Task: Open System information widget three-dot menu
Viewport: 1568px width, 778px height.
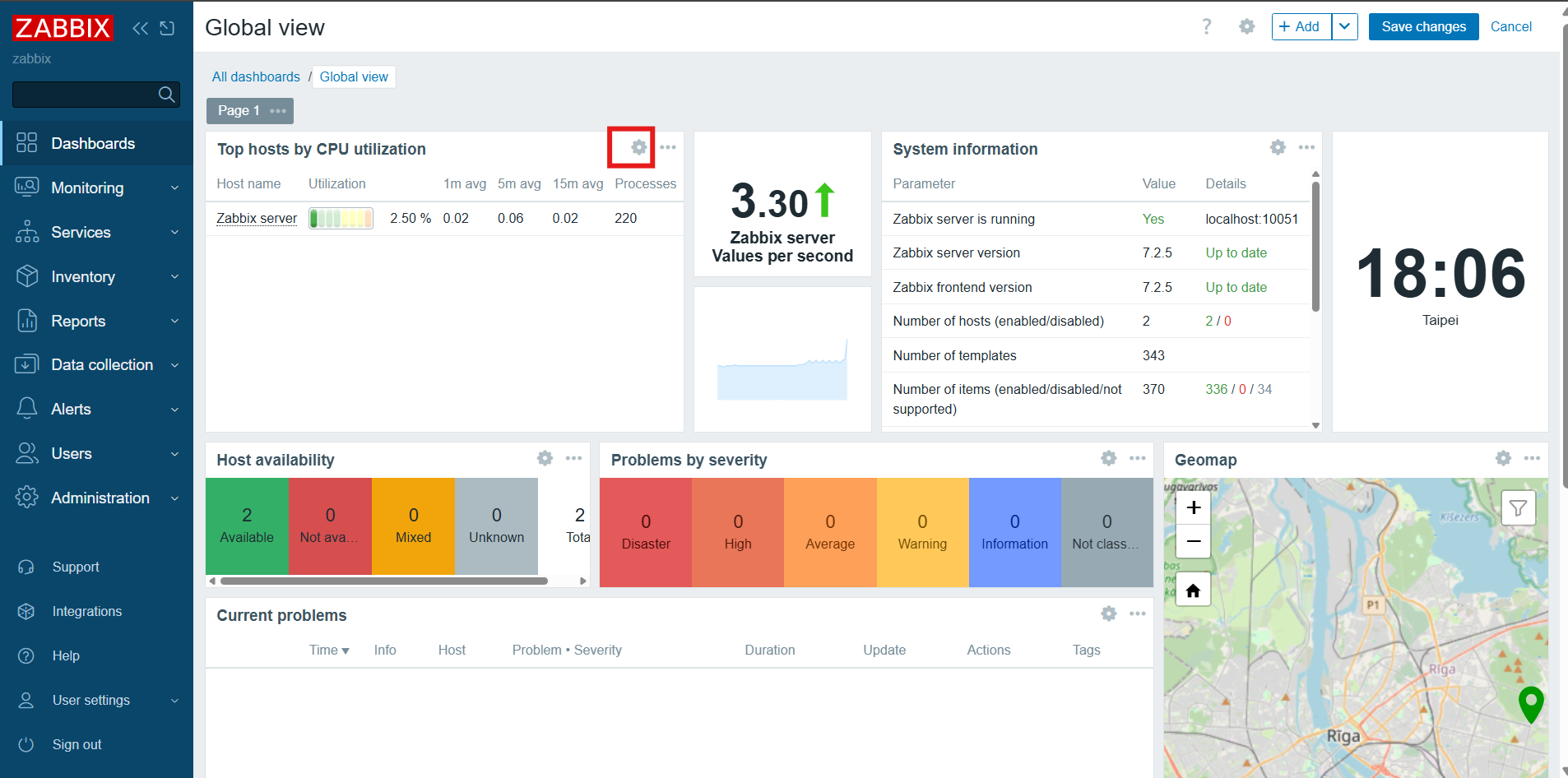Action: point(1306,148)
